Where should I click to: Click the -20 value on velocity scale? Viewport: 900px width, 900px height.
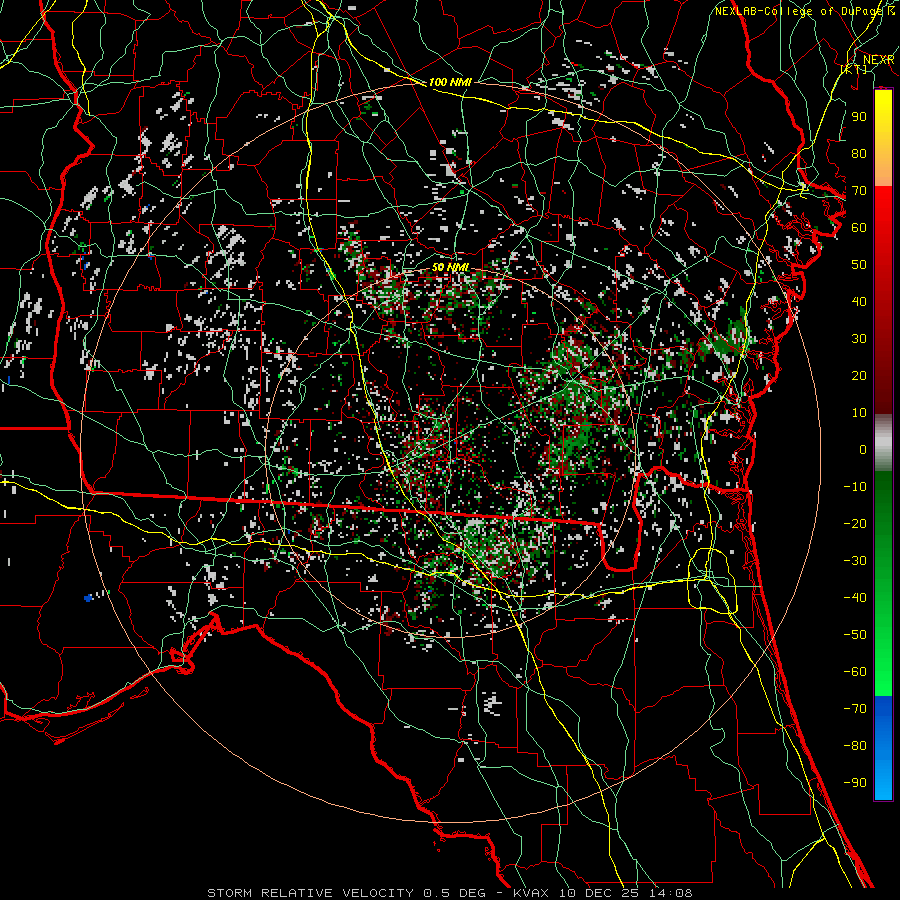(855, 523)
